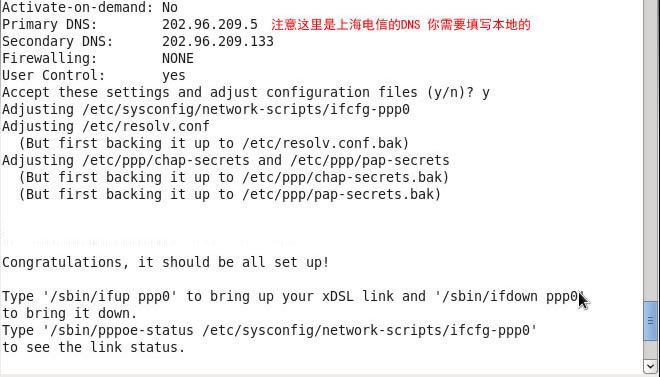The image size is (660, 377).
Task: Click the Secondary DNS address 202.96.209.133
Action: click(218, 41)
